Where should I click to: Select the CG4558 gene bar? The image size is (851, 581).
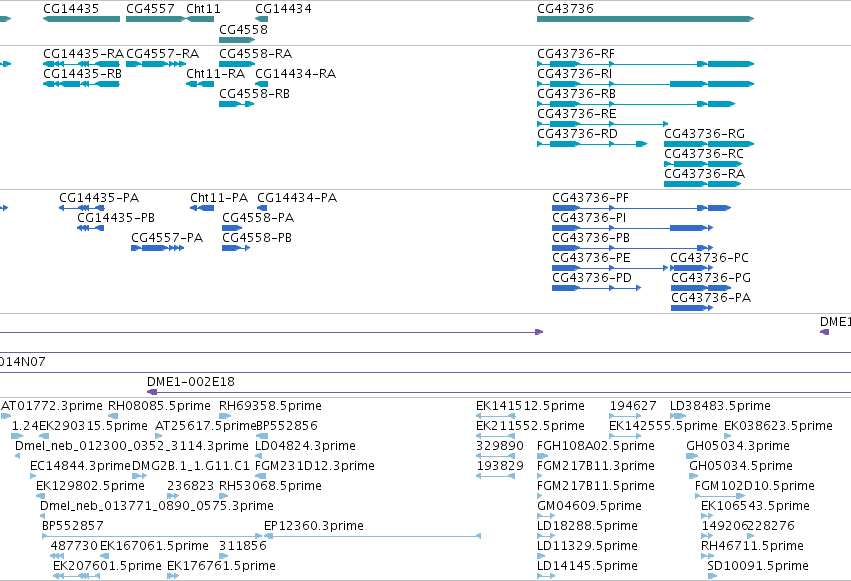pos(237,40)
